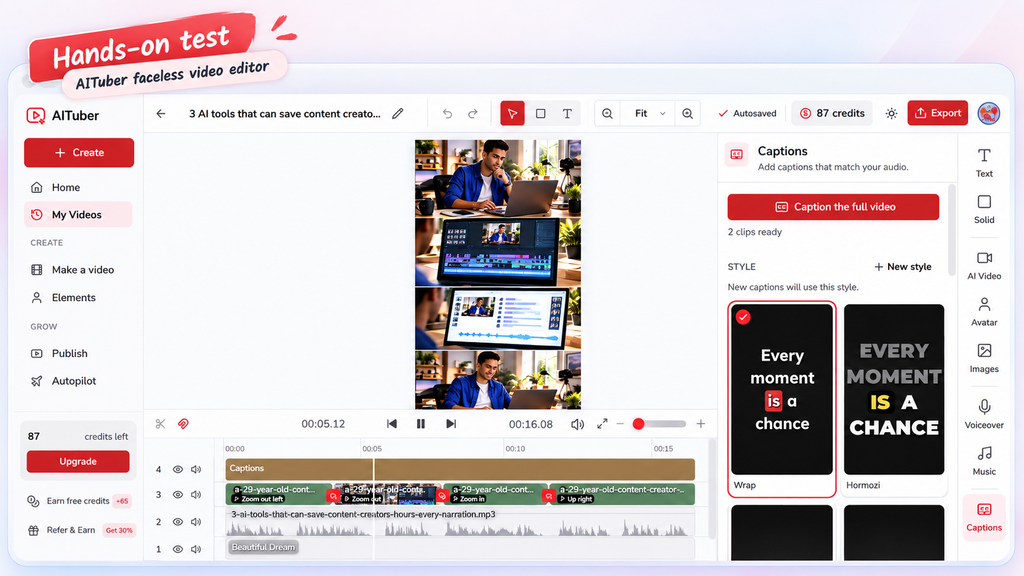Click the timeline zoom plus button

701,424
